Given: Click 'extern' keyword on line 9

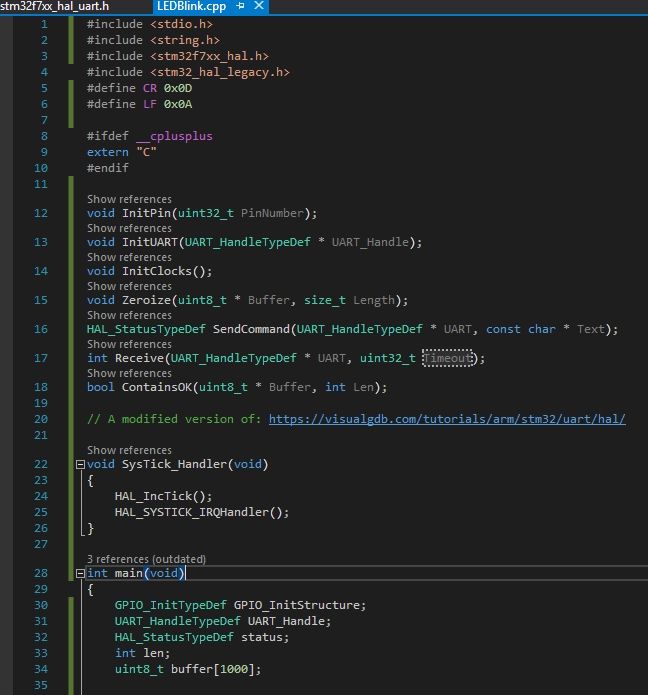Looking at the screenshot, I should (108, 152).
